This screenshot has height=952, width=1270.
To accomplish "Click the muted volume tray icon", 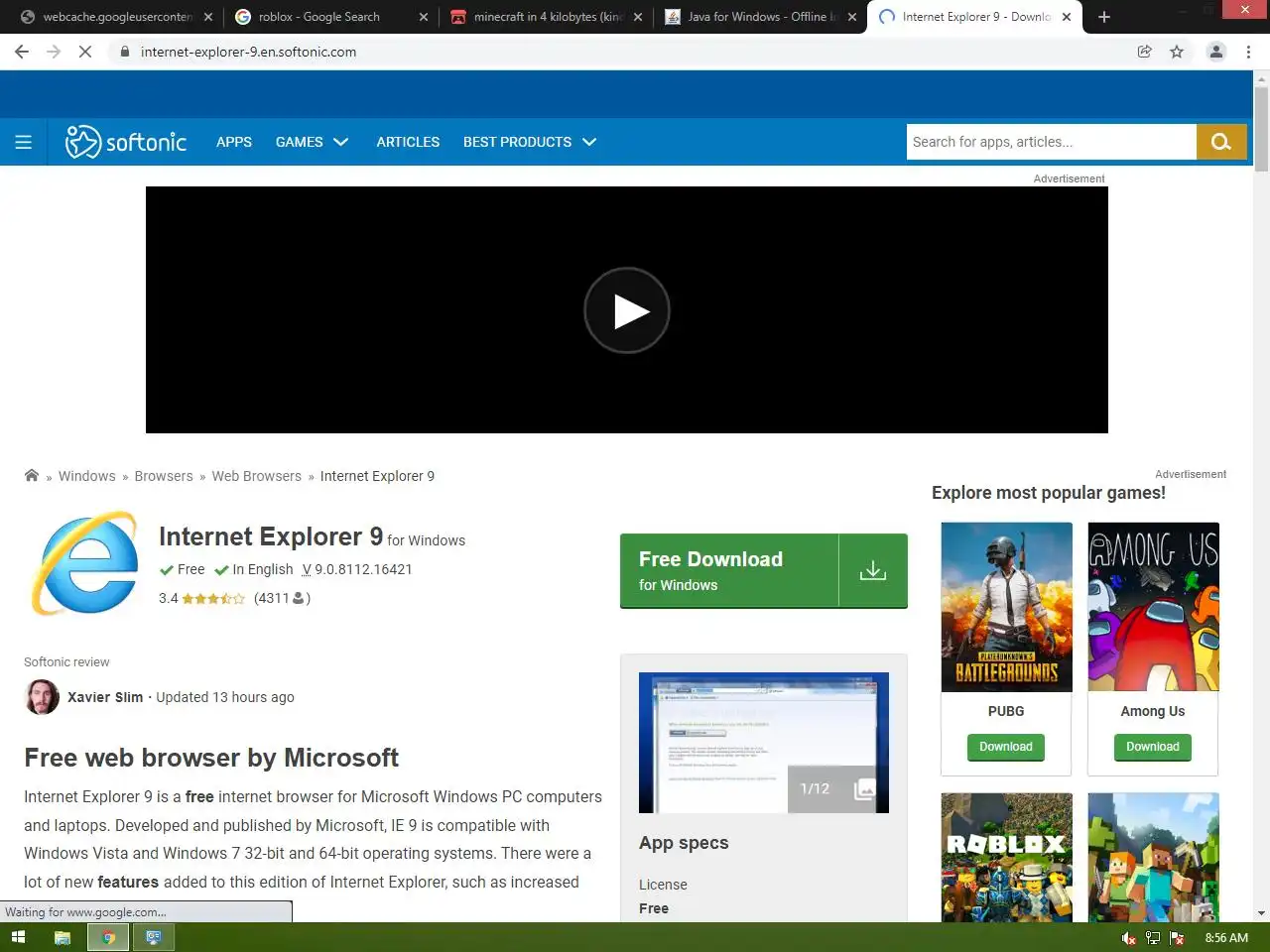I will pos(1129,938).
